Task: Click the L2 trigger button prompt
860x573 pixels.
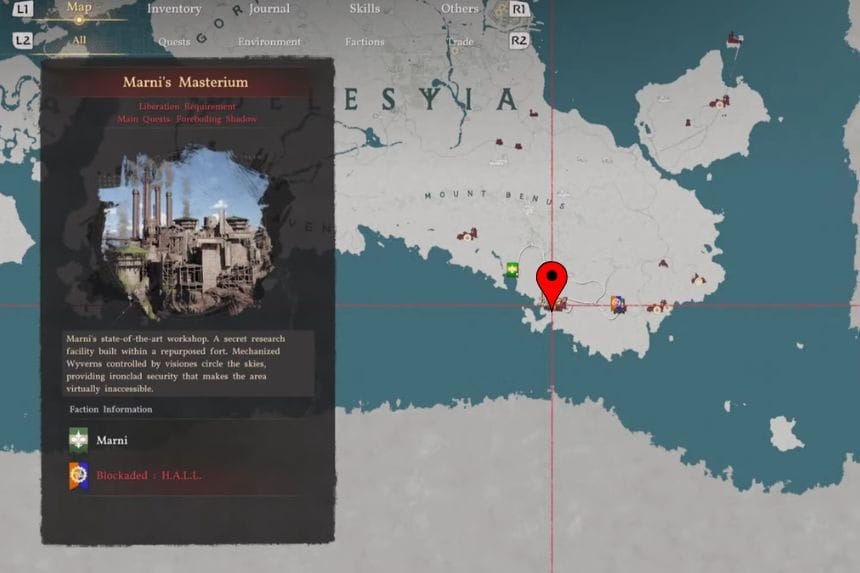Action: click(22, 41)
